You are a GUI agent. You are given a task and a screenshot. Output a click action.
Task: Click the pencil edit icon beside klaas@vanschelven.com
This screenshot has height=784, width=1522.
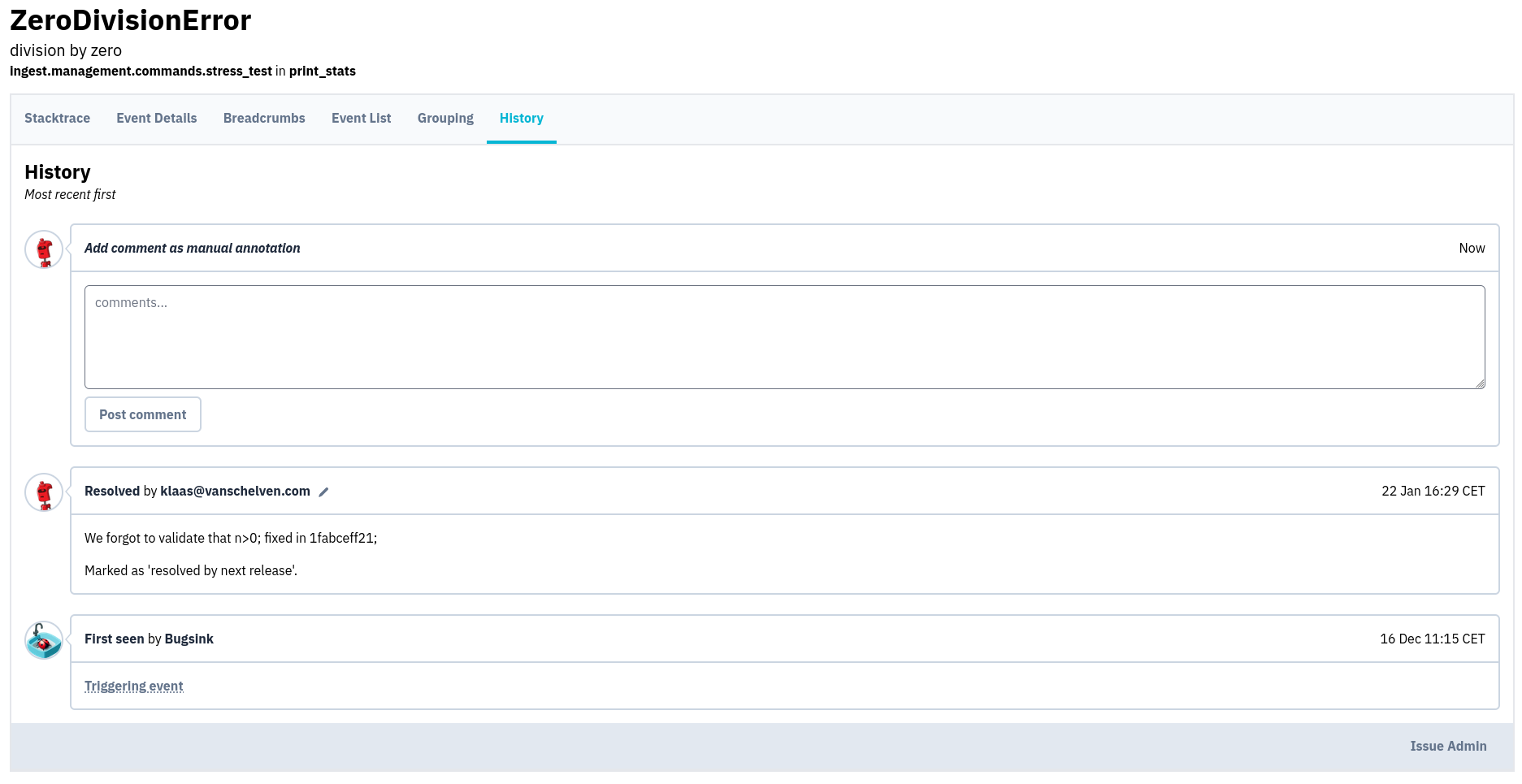pyautogui.click(x=323, y=492)
